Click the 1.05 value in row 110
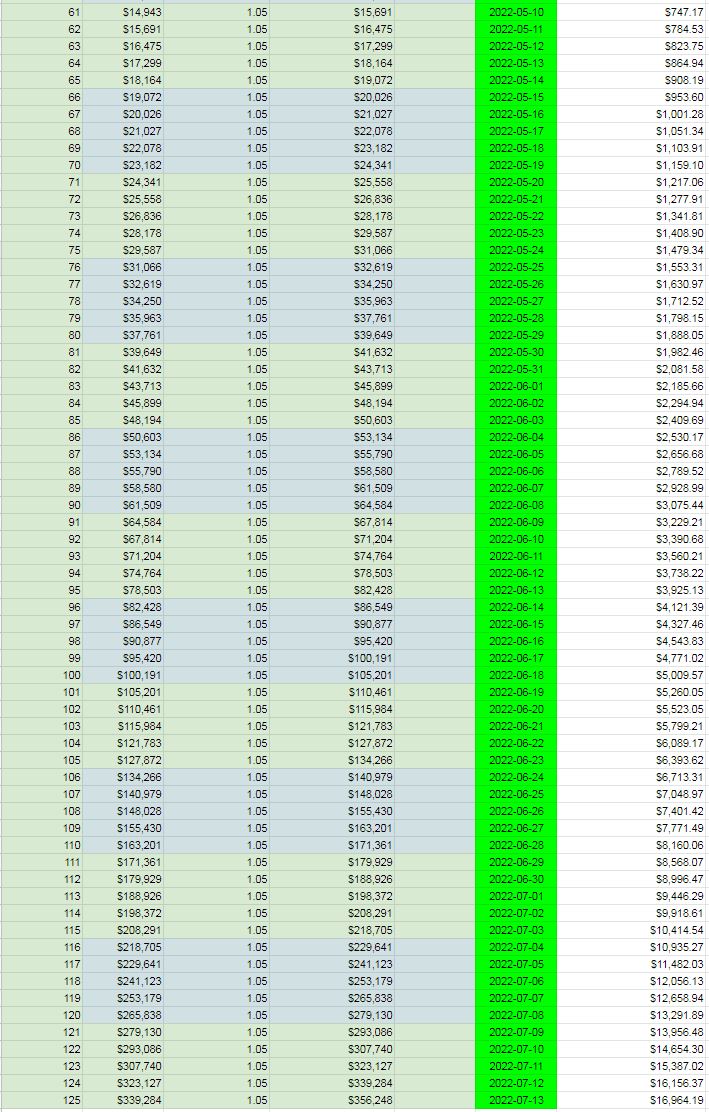The height and width of the screenshot is (1112, 709). tap(257, 845)
